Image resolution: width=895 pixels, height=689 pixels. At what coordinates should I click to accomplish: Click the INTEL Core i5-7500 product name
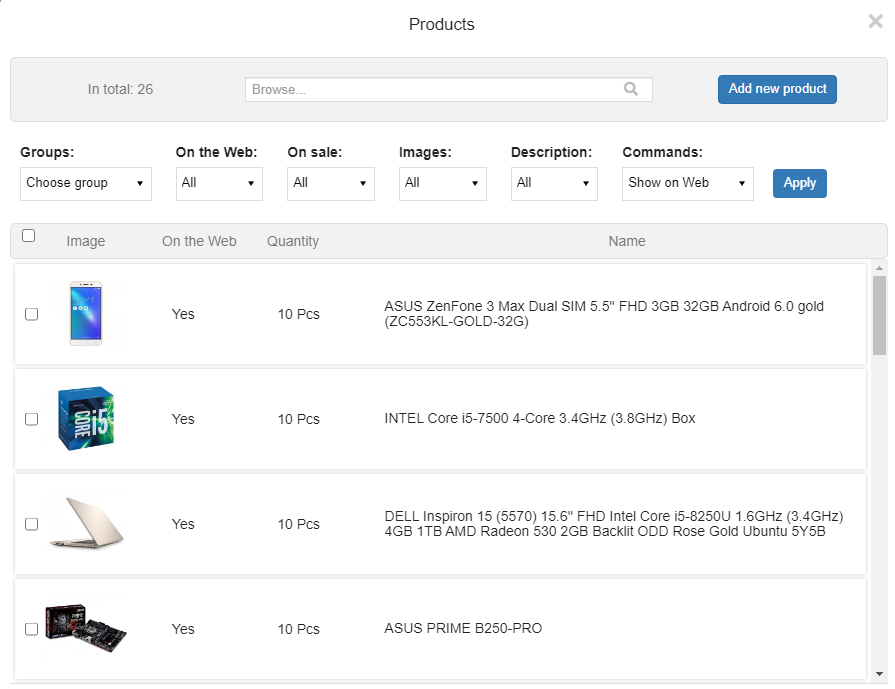pos(540,418)
